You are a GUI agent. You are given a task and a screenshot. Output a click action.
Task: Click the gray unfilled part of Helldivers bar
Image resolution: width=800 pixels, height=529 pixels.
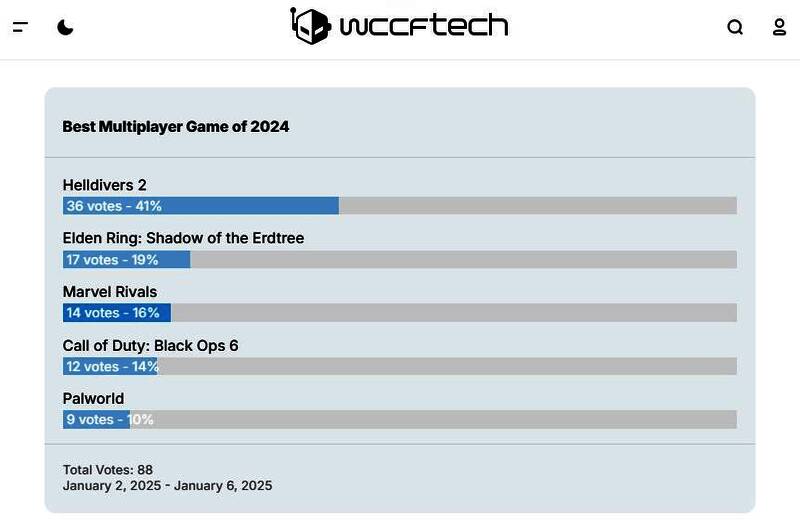[x=540, y=206]
